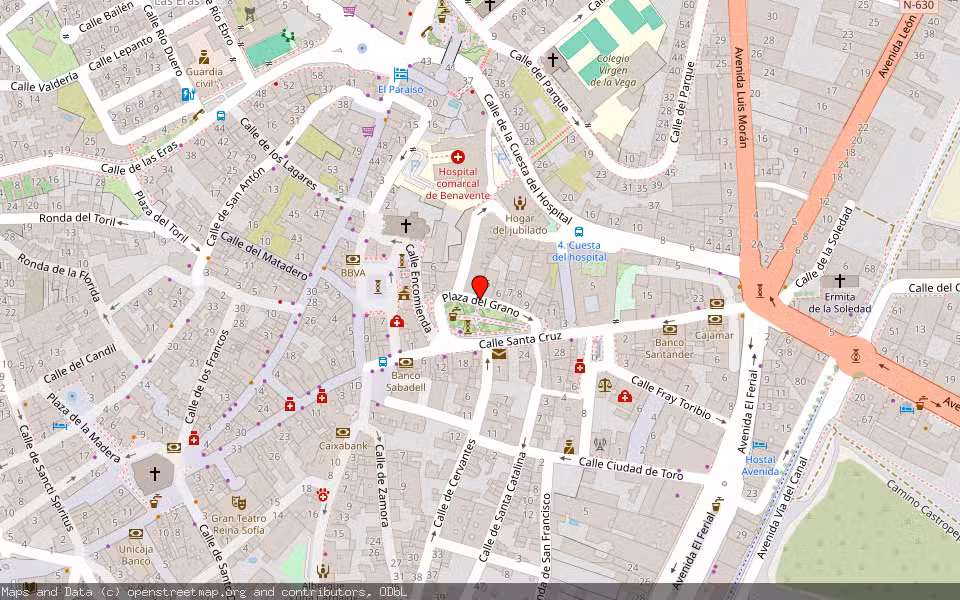960x600 pixels.
Task: Click the Ronda de la Florida label
Action: pos(59,278)
